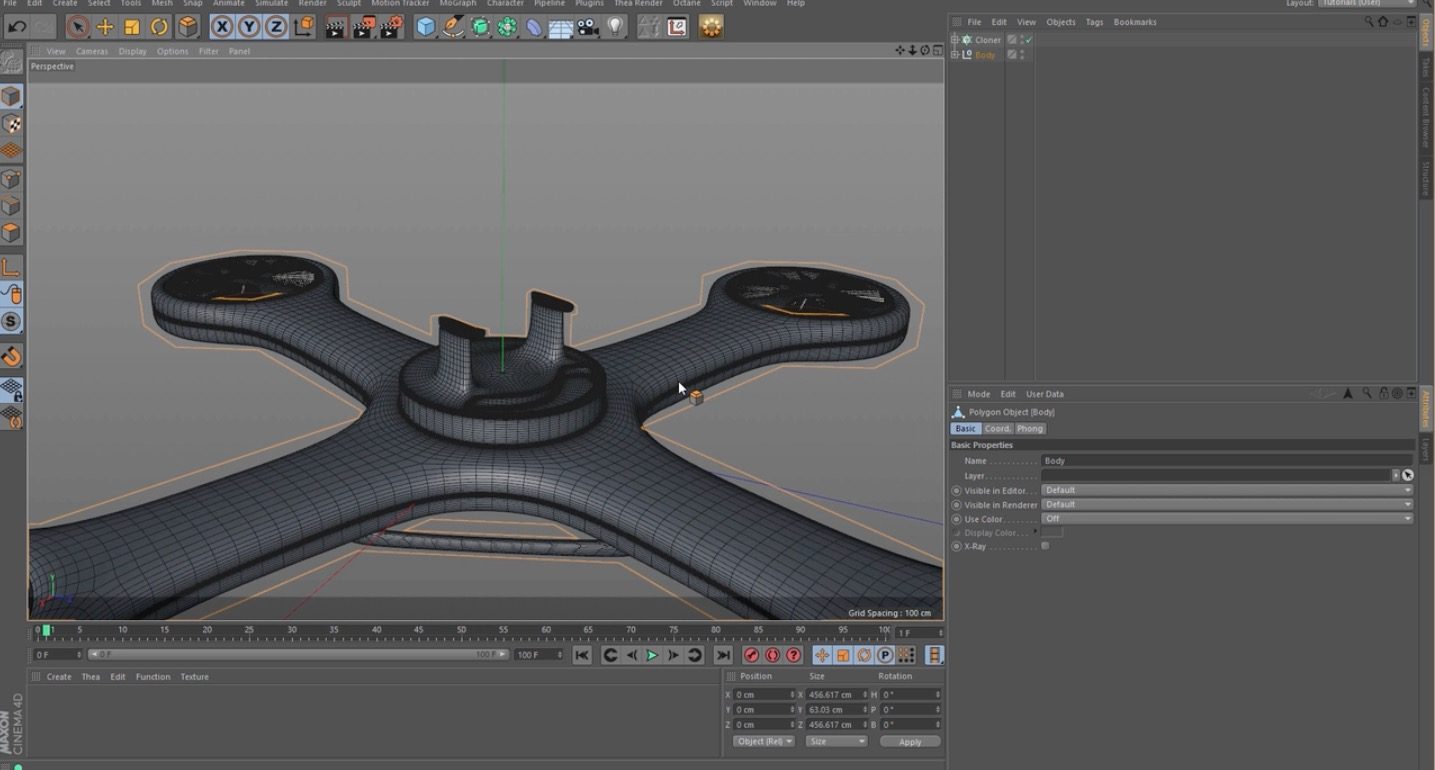Toggle Autokeying red button

pos(773,655)
